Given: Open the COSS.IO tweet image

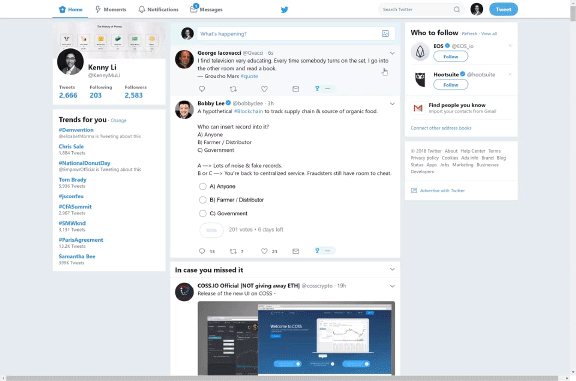Looking at the screenshot, I should tap(296, 338).
